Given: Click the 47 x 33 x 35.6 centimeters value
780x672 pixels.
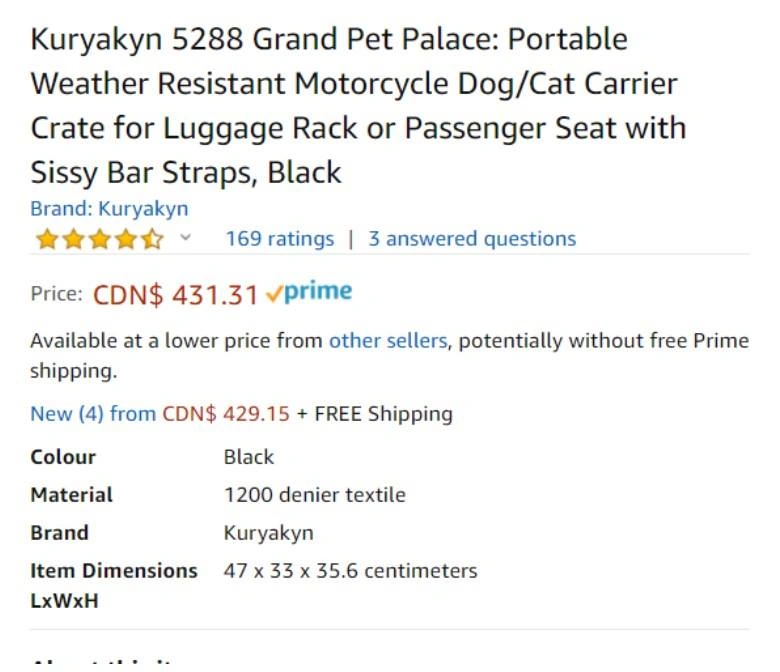Looking at the screenshot, I should (350, 571).
